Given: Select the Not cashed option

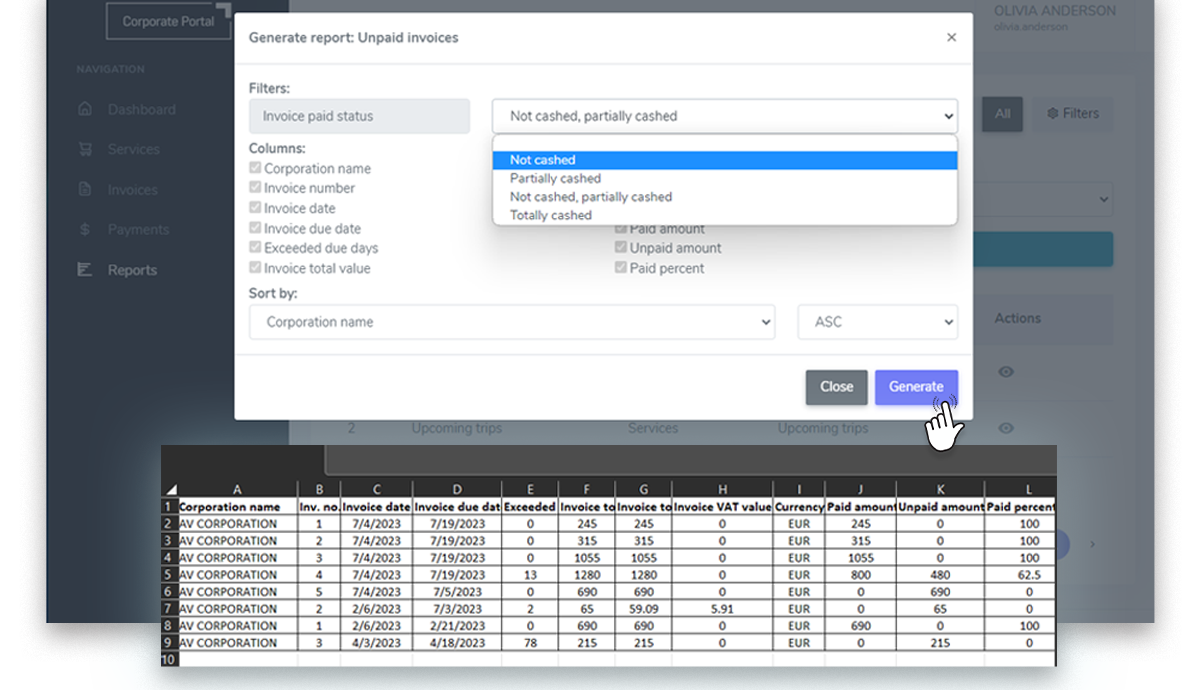Looking at the screenshot, I should click(x=543, y=160).
